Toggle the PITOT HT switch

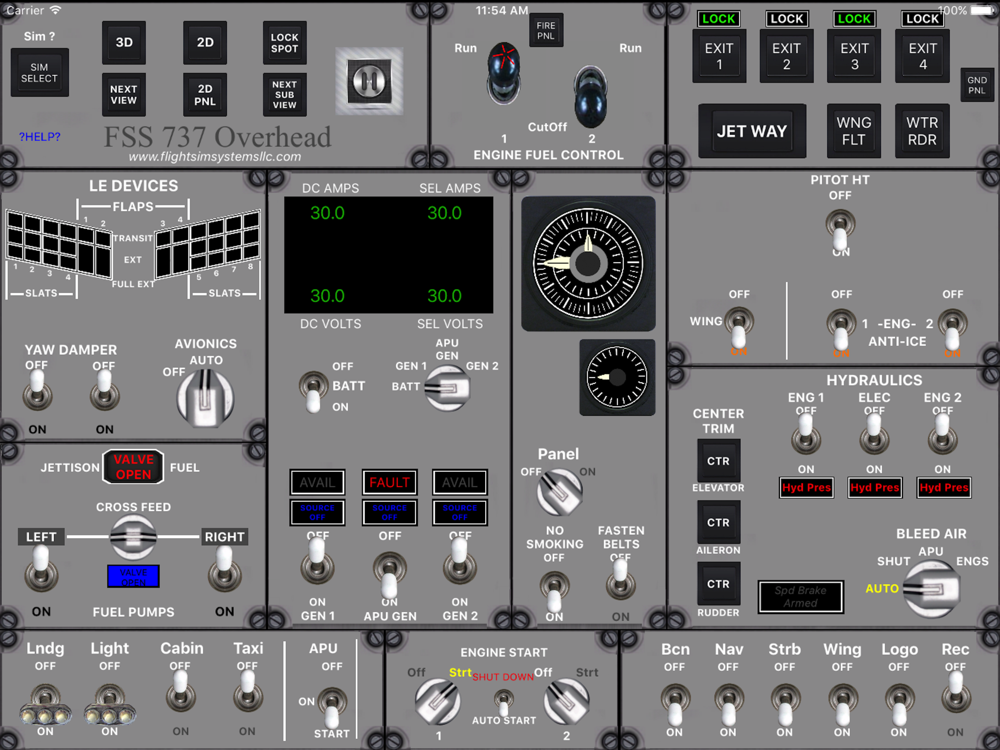840,230
